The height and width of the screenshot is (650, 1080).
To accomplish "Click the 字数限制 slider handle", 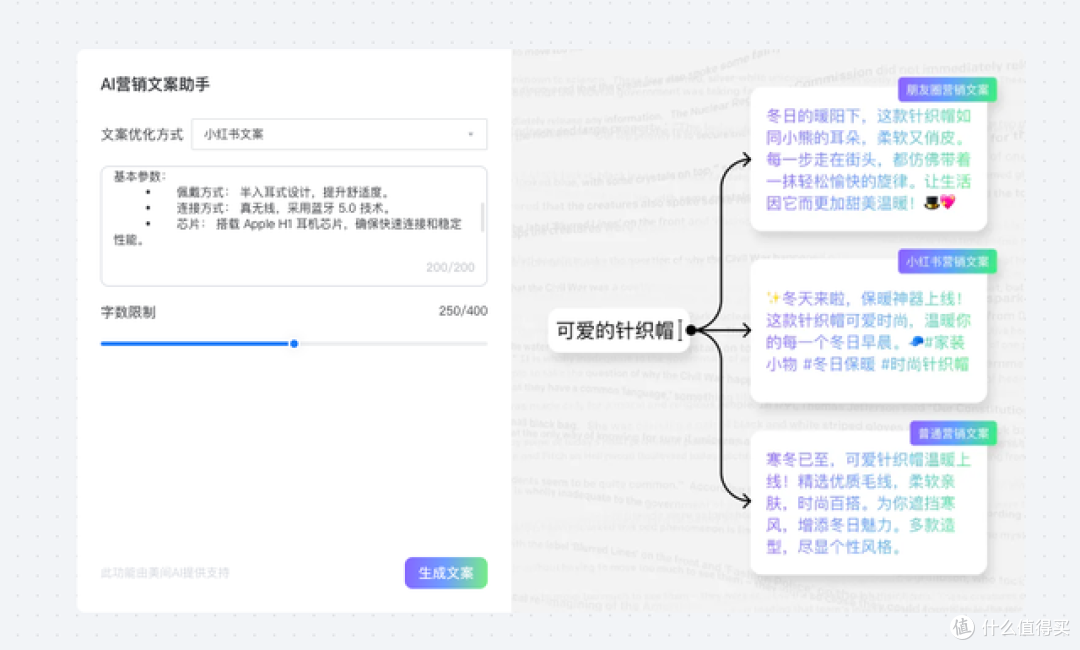I will [294, 344].
